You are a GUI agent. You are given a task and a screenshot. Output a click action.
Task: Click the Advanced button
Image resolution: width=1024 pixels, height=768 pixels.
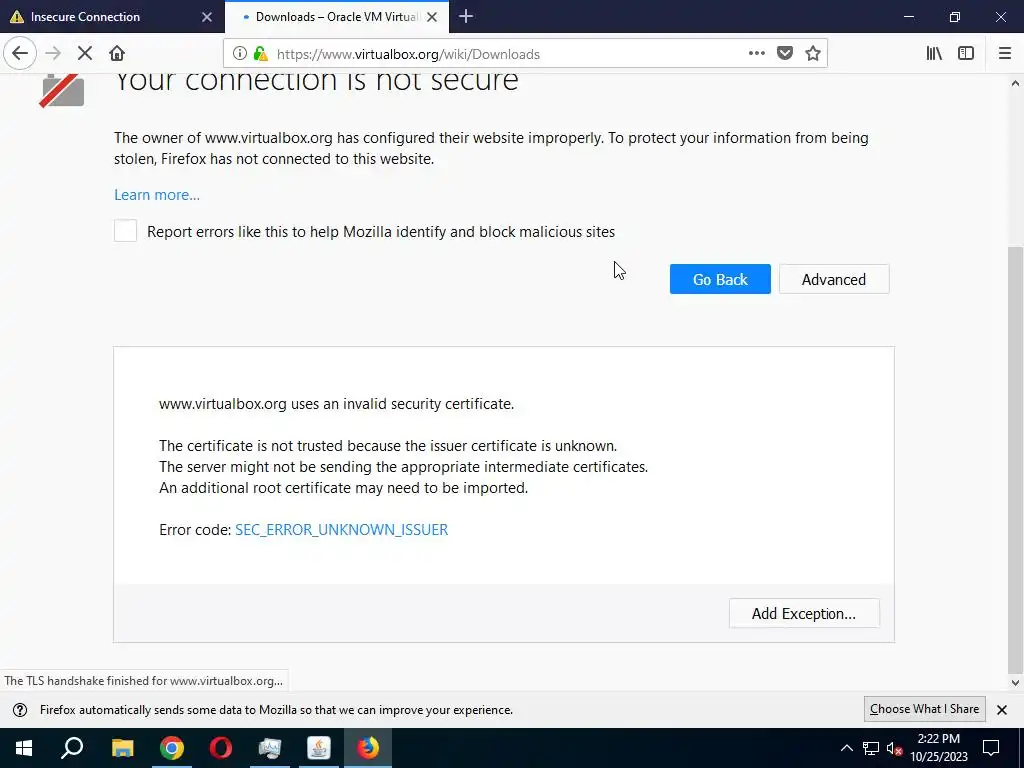(833, 279)
